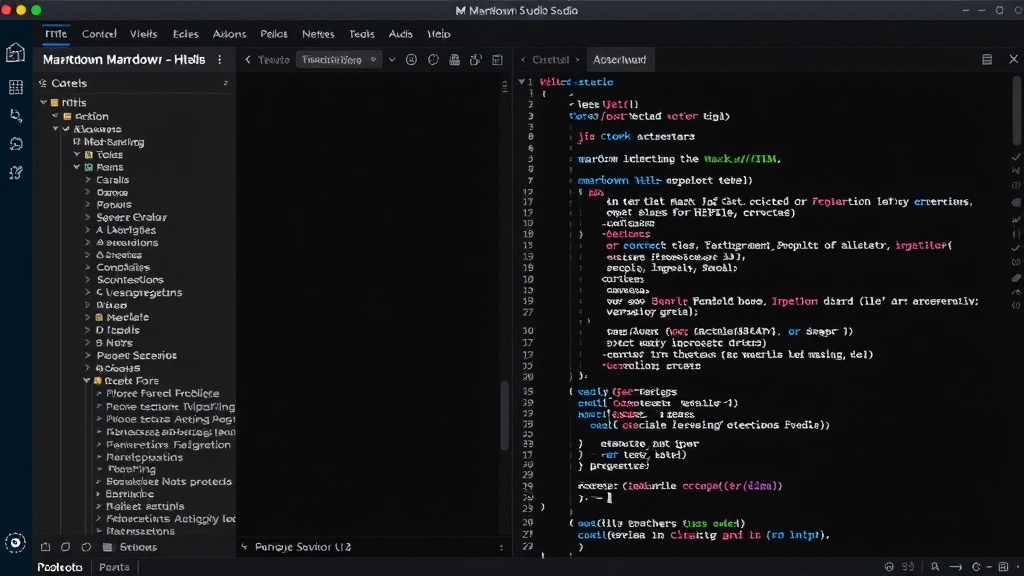Open the Teals menu

click(361, 34)
